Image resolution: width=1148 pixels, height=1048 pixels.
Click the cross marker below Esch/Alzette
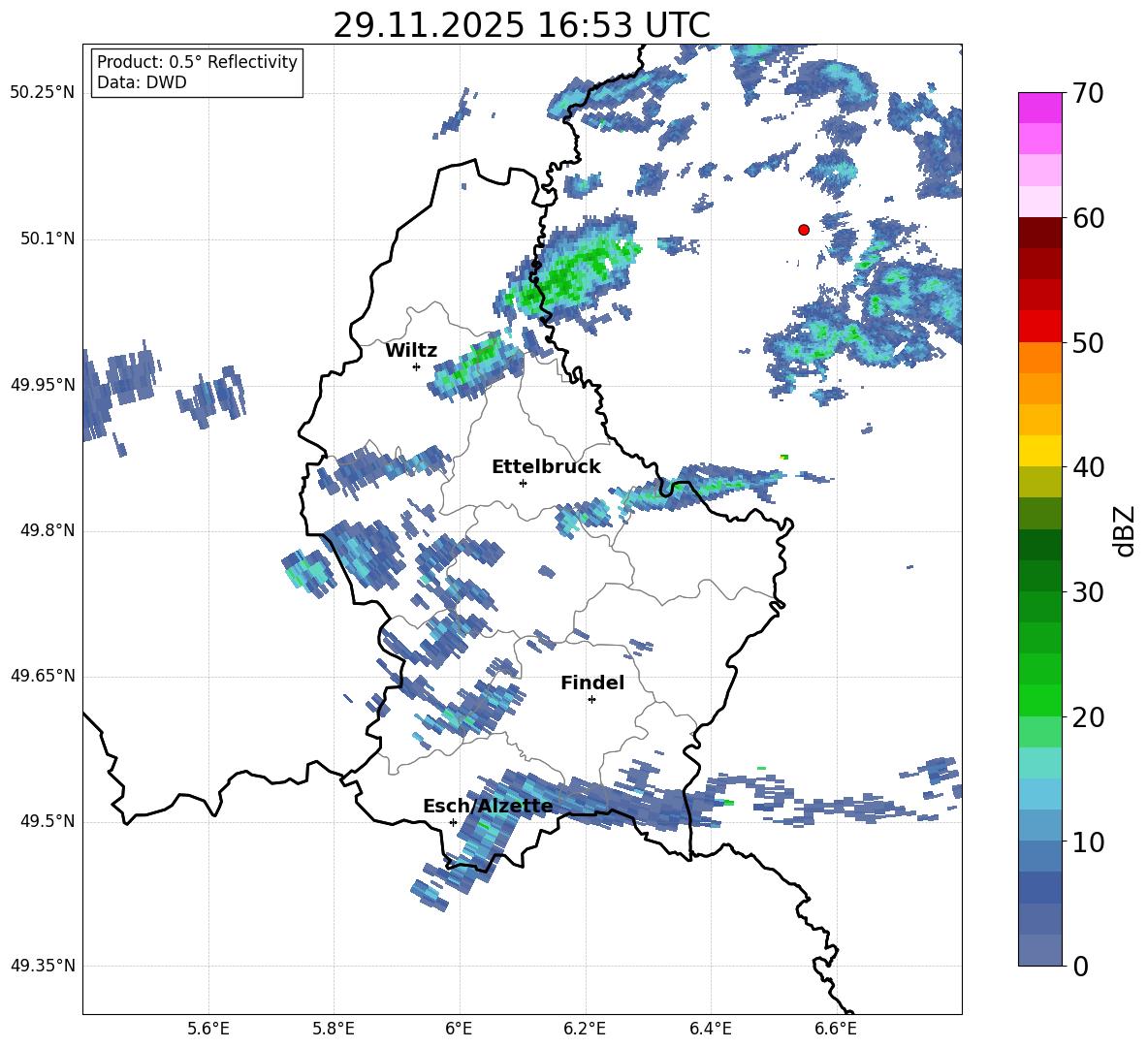(x=453, y=822)
